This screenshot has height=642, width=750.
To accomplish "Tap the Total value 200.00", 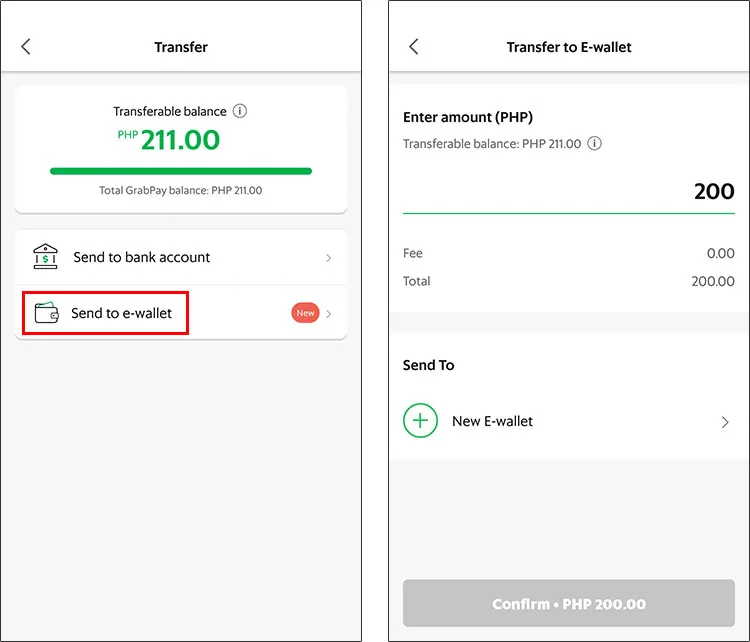I will (713, 281).
